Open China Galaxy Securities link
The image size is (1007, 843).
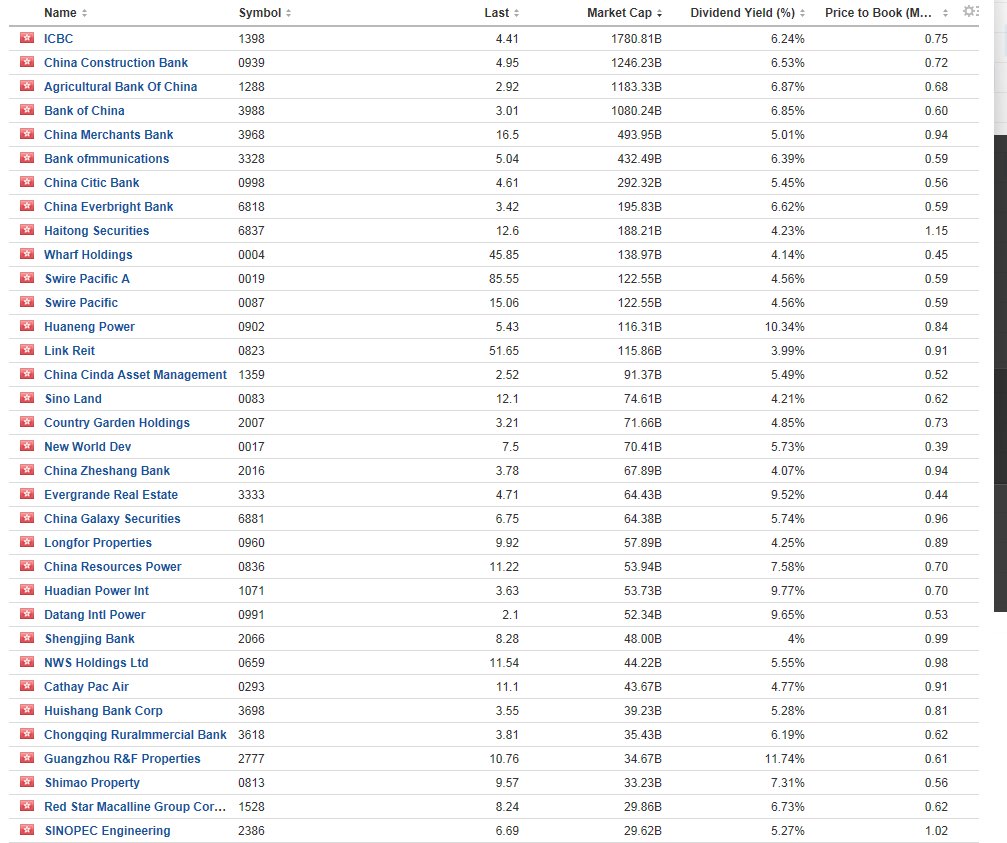[x=112, y=518]
